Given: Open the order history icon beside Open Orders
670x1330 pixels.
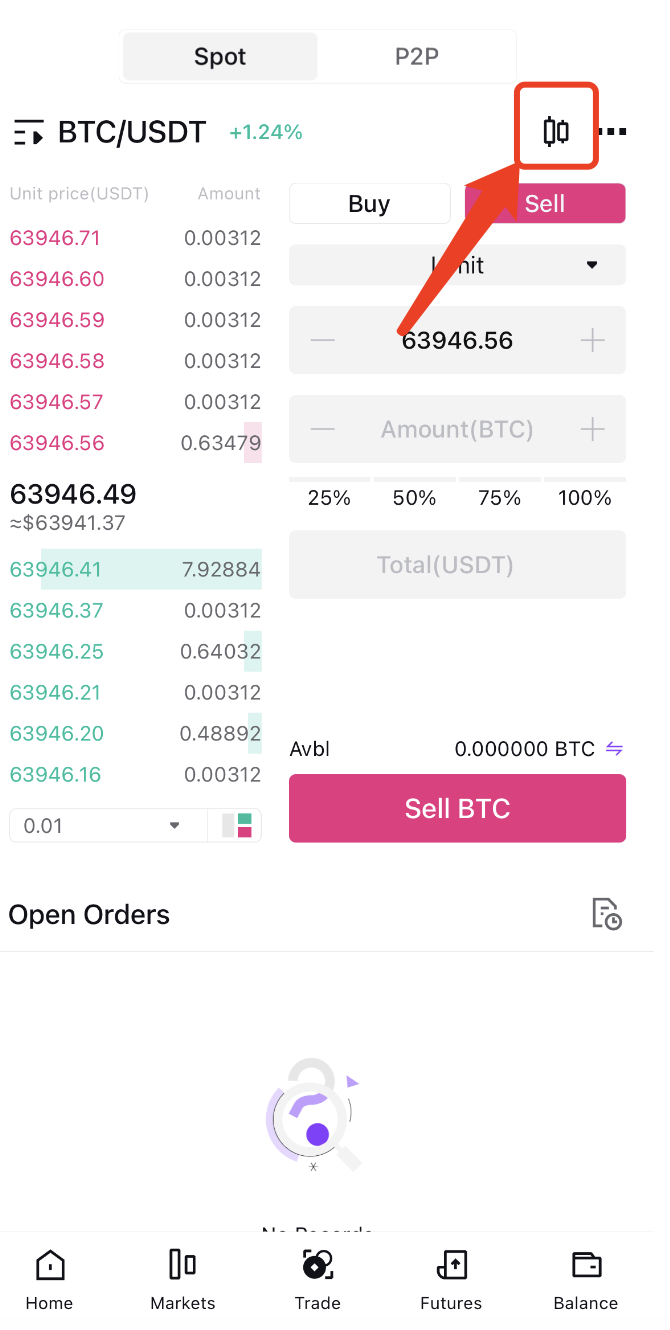Looking at the screenshot, I should click(607, 914).
